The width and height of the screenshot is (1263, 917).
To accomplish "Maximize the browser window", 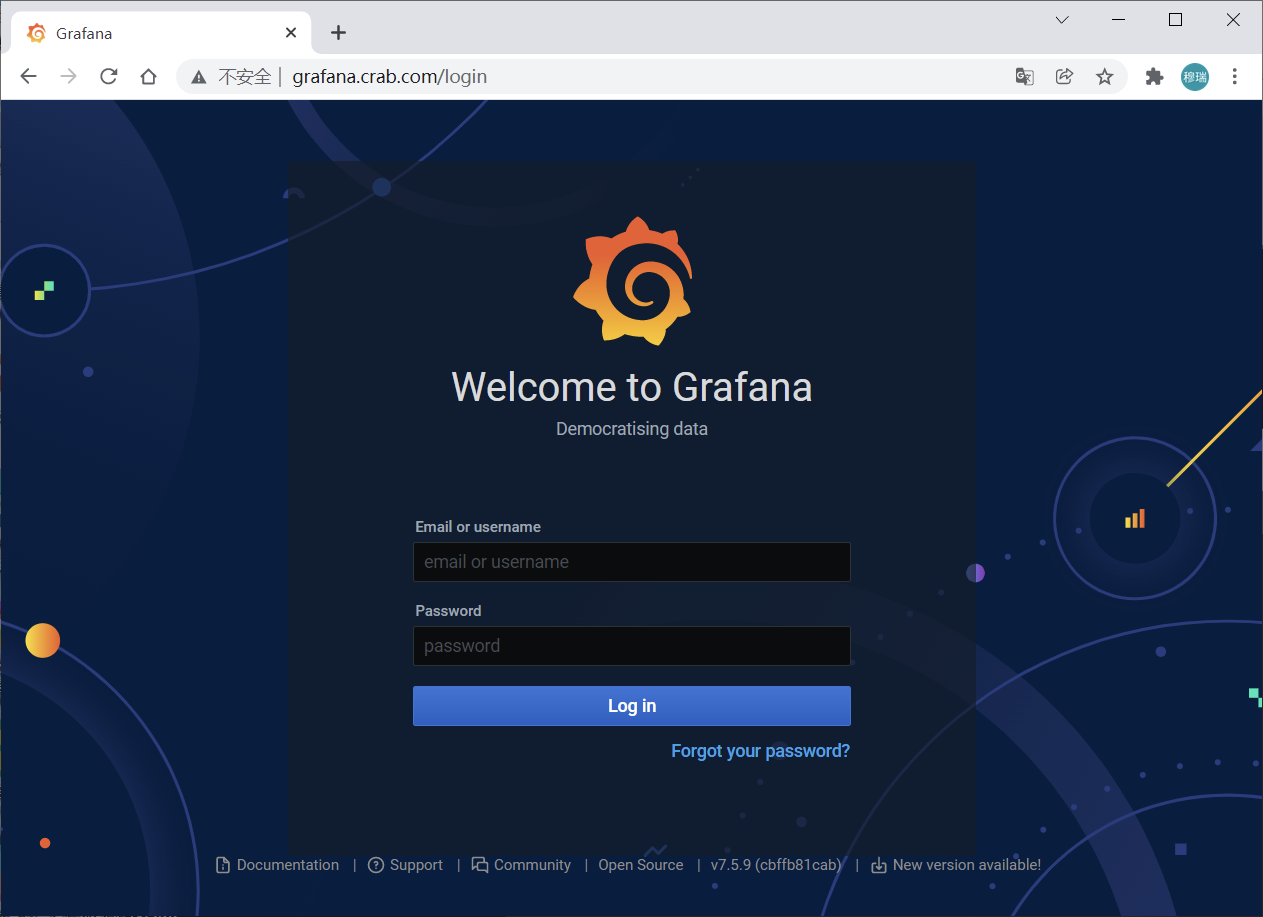I will (1176, 20).
